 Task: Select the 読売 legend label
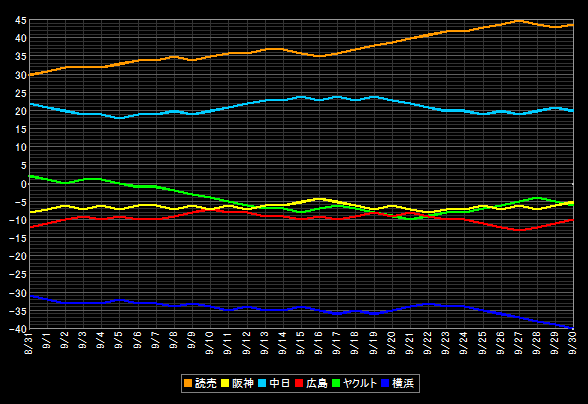(206, 383)
